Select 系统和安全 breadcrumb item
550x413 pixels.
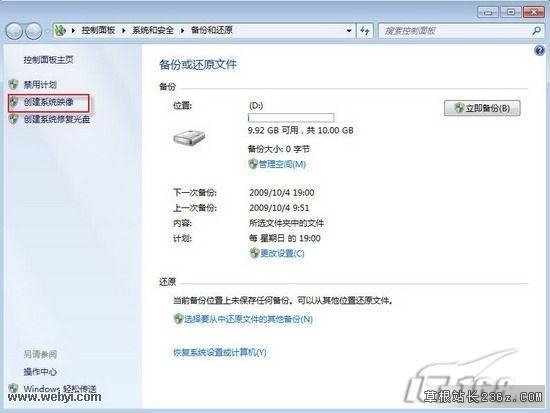click(x=153, y=31)
